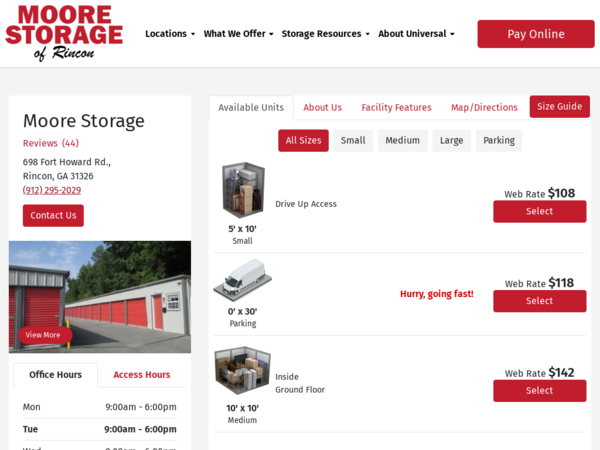Screen dimensions: 600x450
Task: Switch to the Access Hours tab
Action: 142,375
